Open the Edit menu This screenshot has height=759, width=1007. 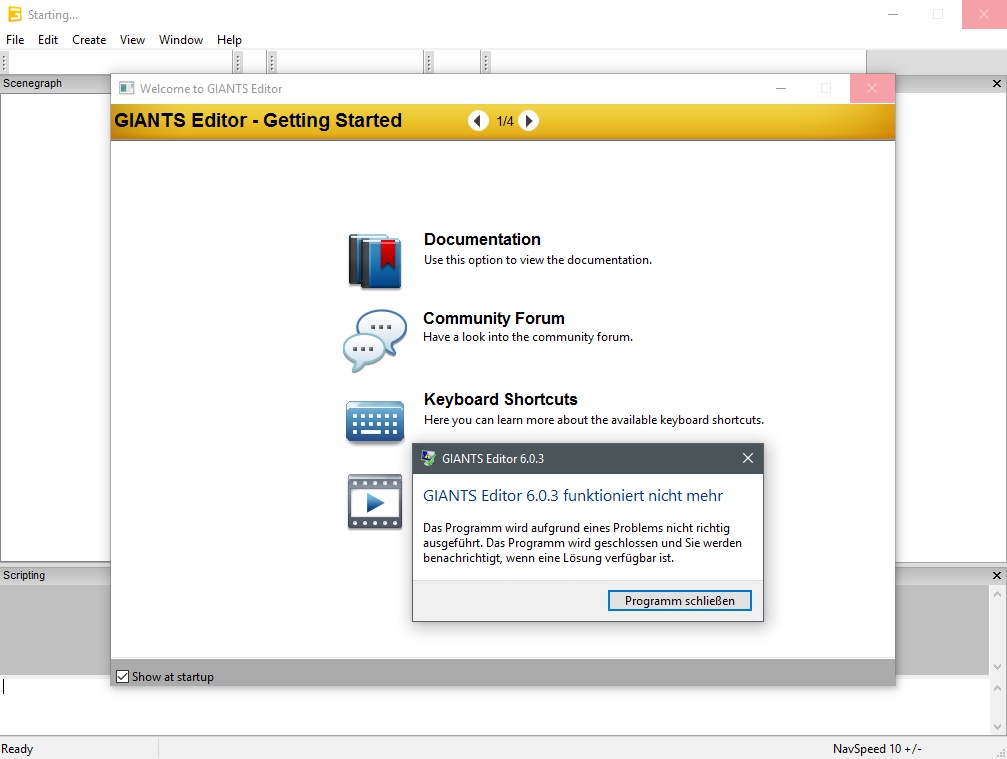48,40
